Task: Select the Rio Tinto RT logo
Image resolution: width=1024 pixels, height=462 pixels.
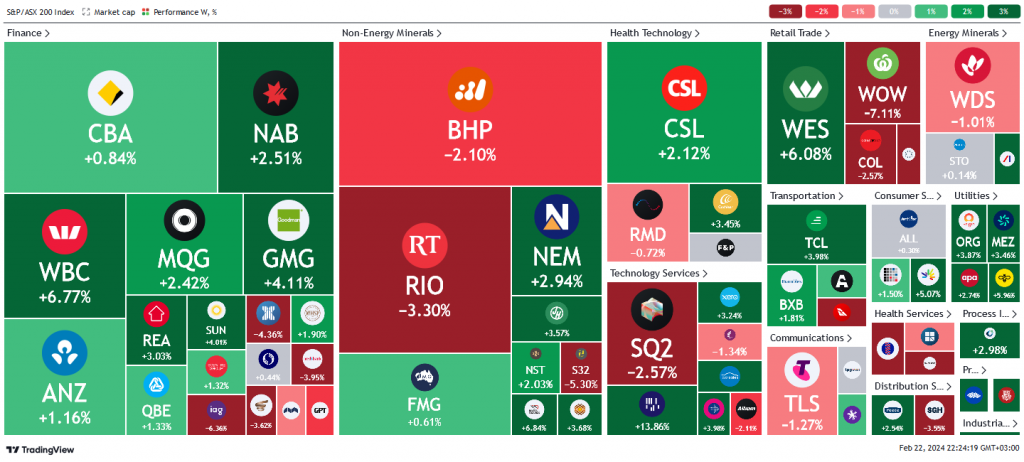Action: coord(424,245)
